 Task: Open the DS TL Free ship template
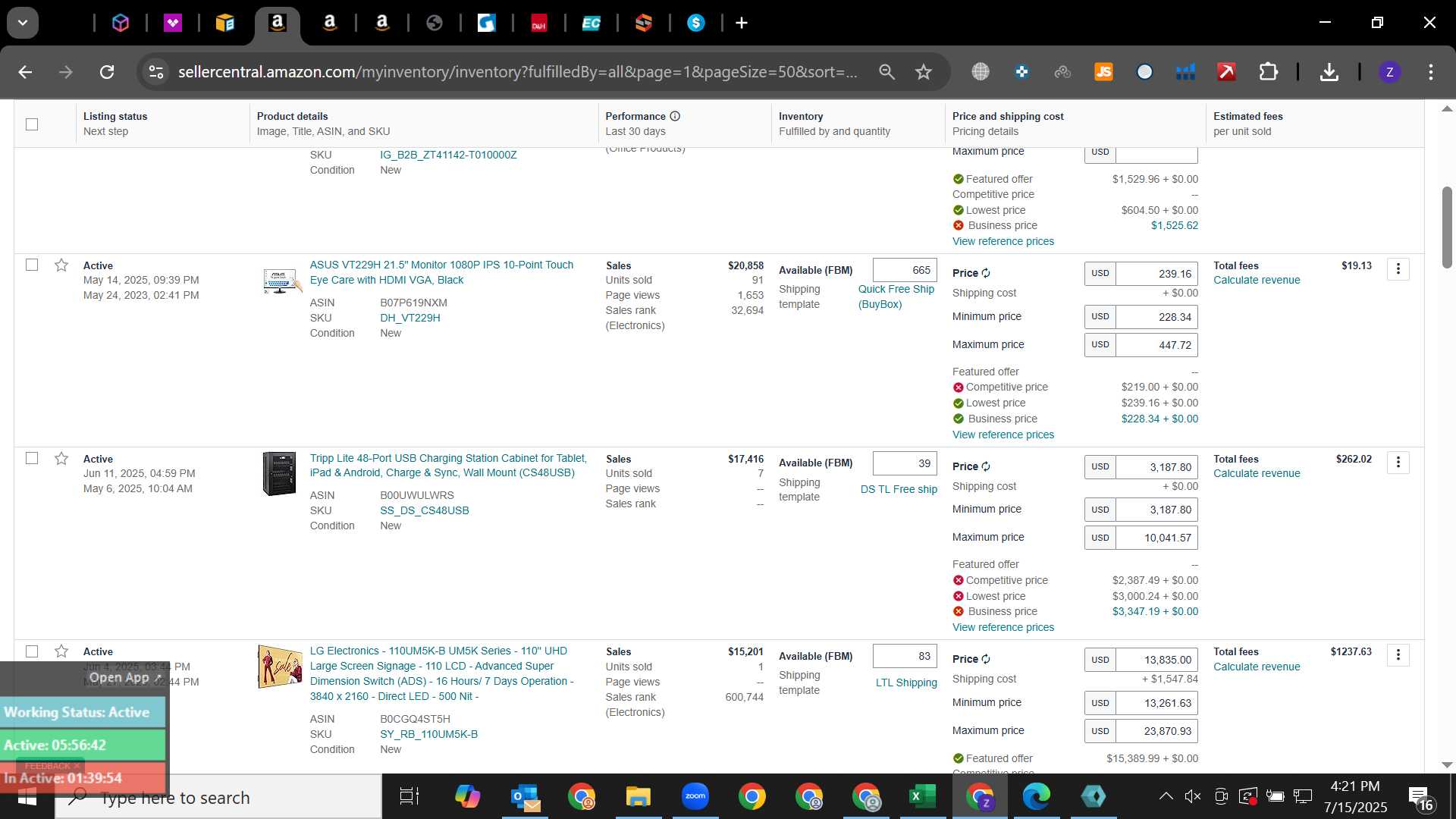(x=899, y=489)
